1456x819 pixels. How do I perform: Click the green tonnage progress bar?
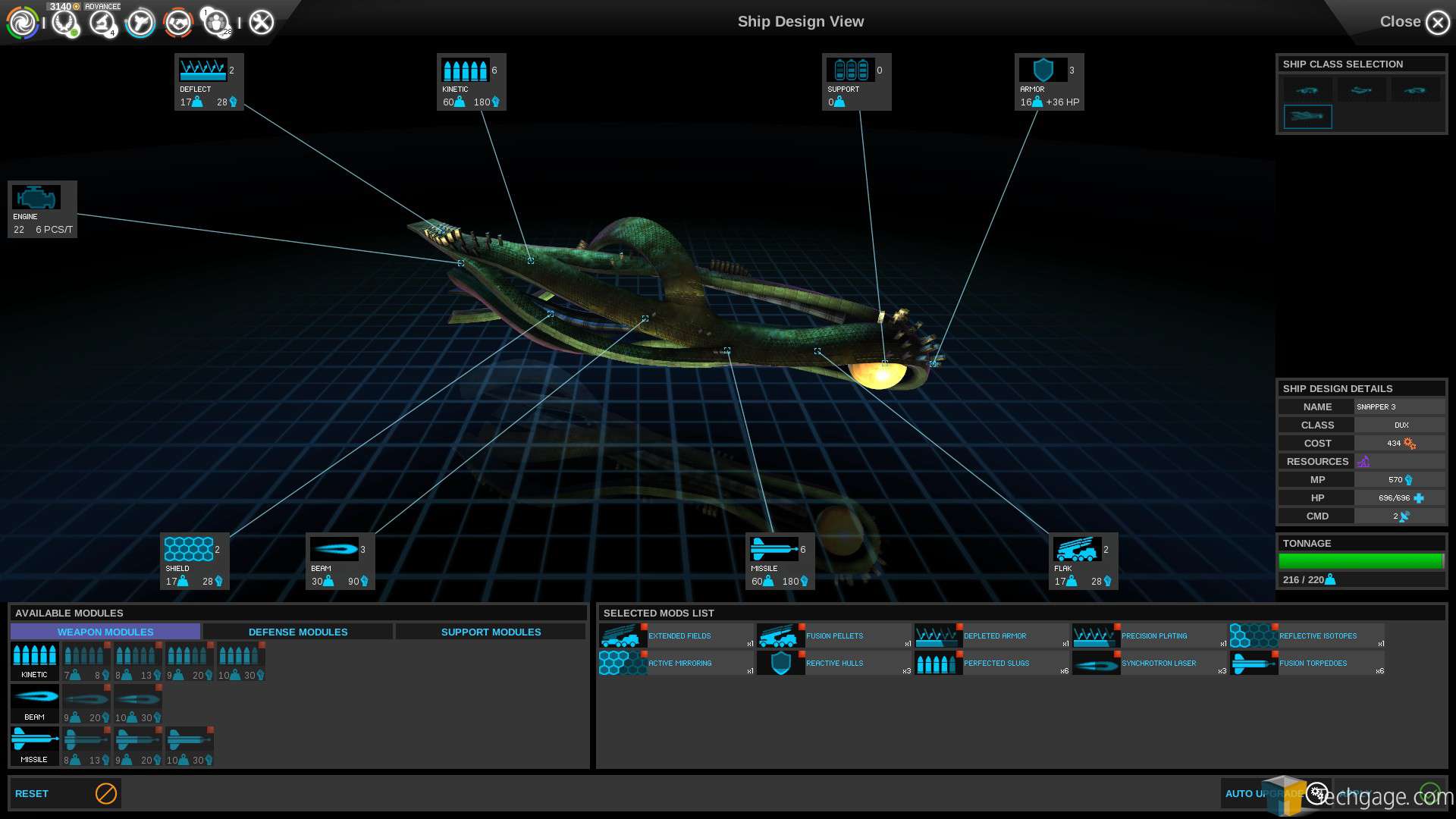pyautogui.click(x=1361, y=561)
